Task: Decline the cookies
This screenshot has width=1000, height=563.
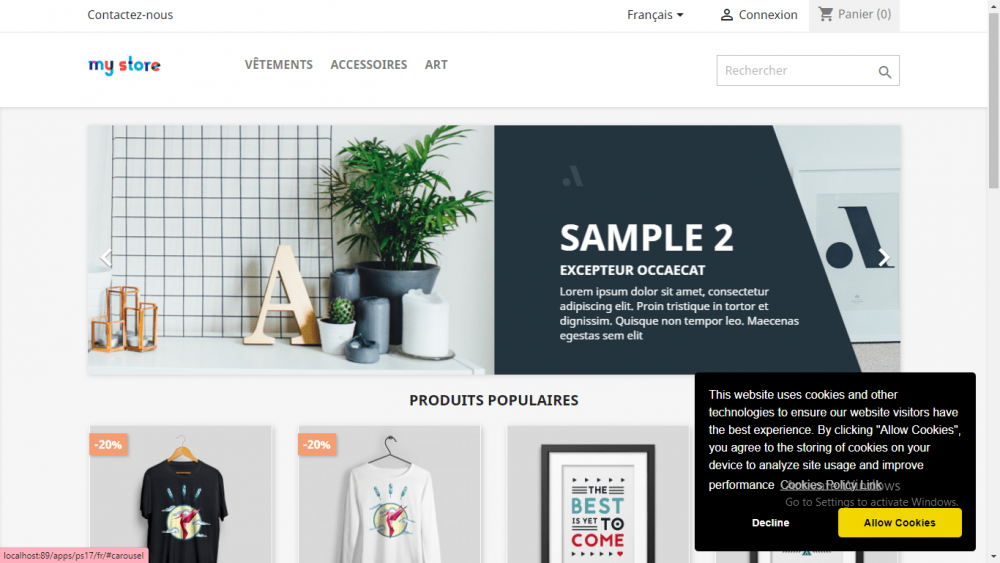Action: coord(770,523)
